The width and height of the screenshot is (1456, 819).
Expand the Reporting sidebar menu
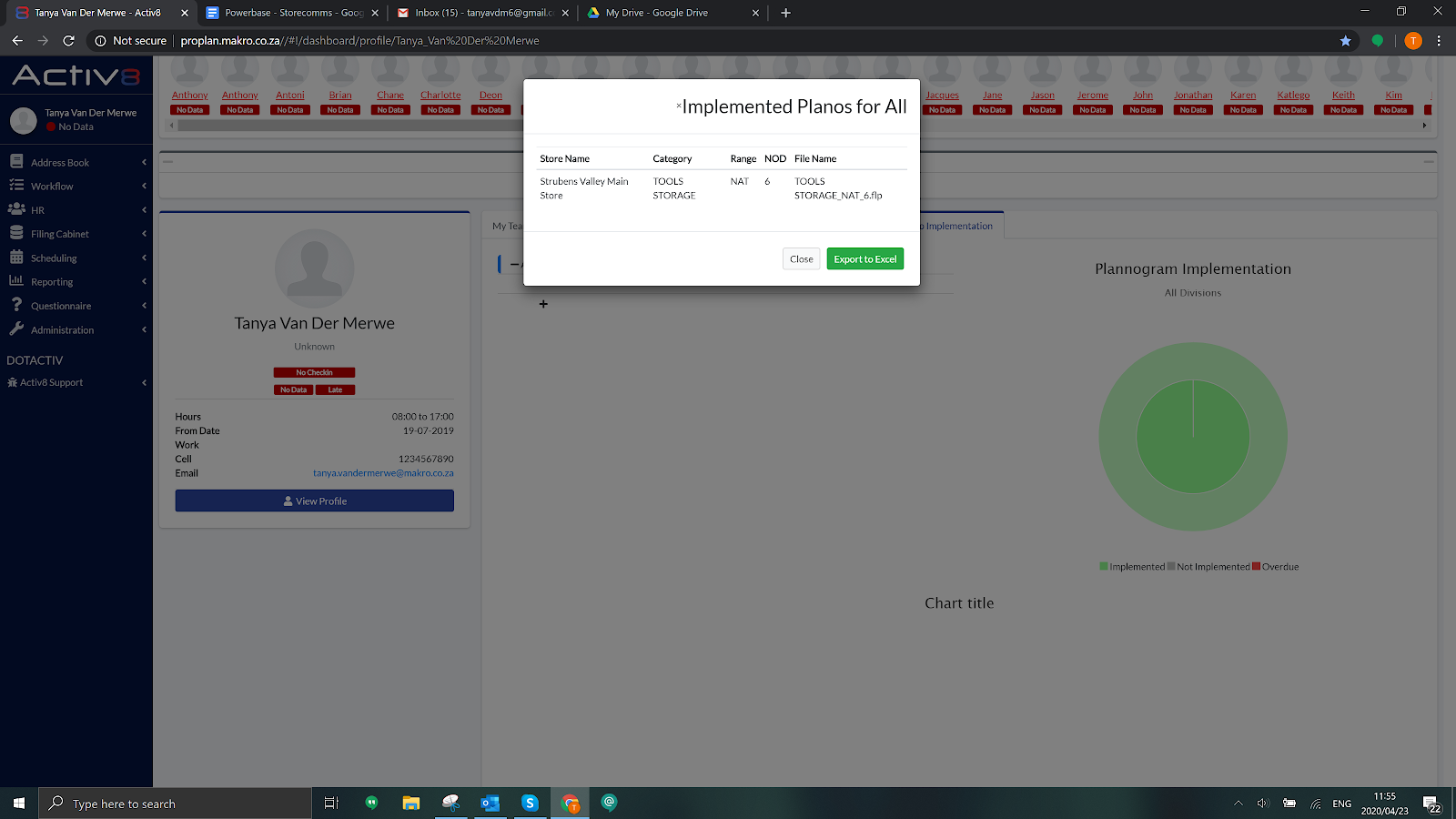tap(76, 282)
